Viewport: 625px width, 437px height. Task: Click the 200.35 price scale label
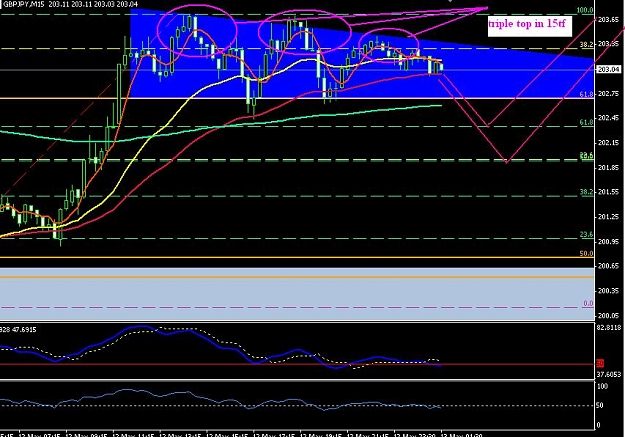pyautogui.click(x=609, y=291)
